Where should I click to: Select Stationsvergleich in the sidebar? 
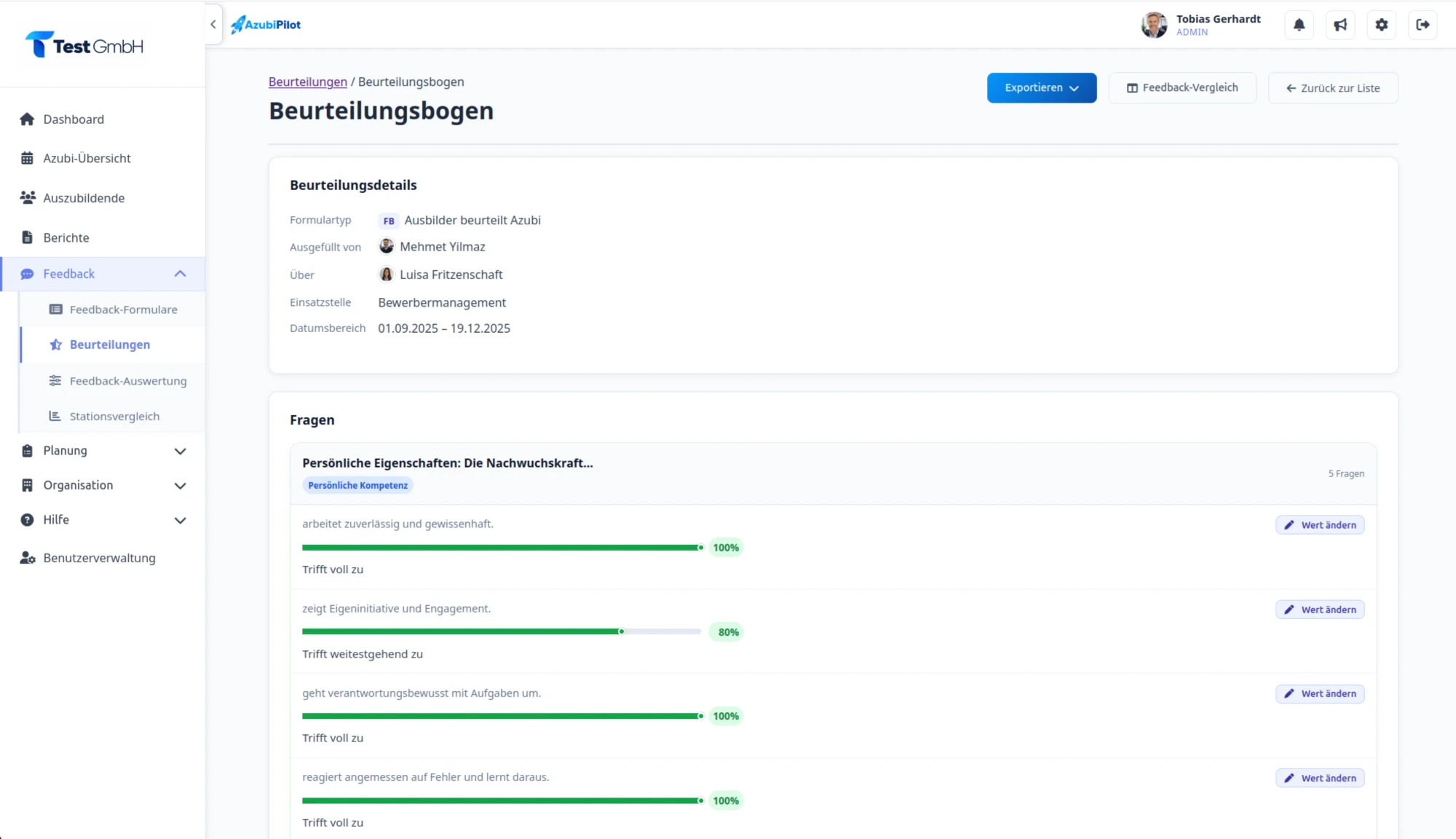pos(113,417)
